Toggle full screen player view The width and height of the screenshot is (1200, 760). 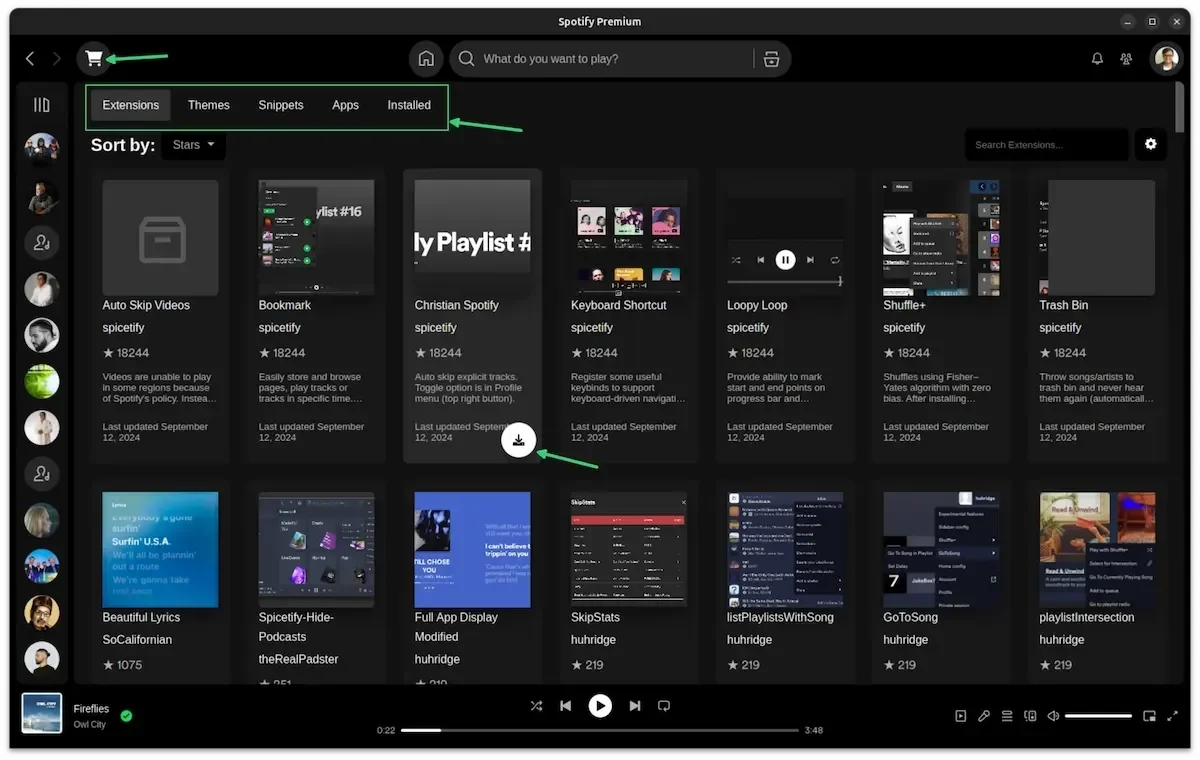tap(1172, 716)
